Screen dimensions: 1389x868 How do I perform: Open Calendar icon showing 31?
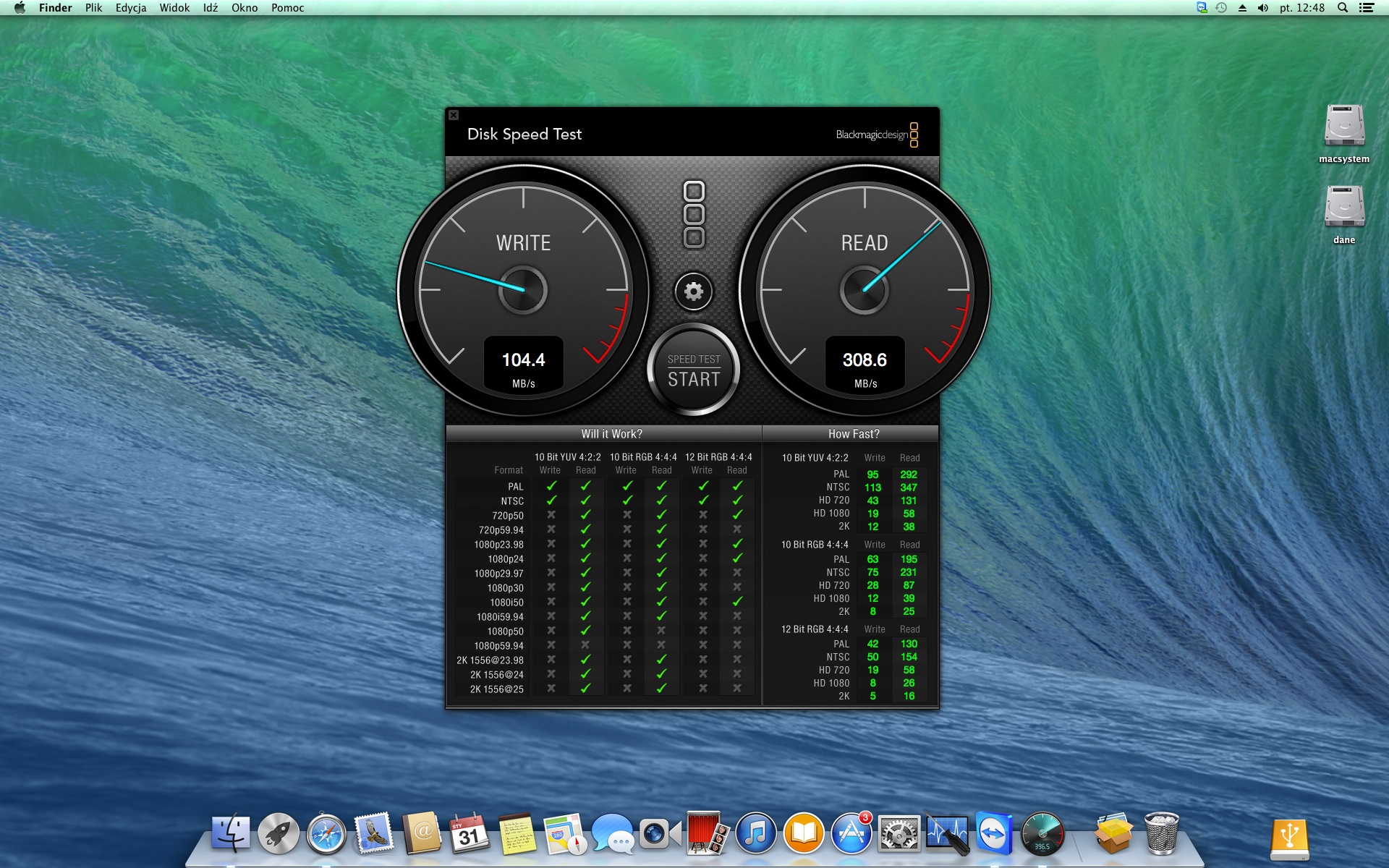pos(469,833)
